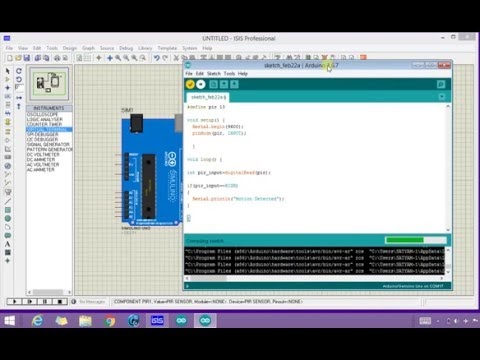Viewport: 480px width, 360px height.
Task: Open ISIS Design menu
Action: click(x=70, y=48)
